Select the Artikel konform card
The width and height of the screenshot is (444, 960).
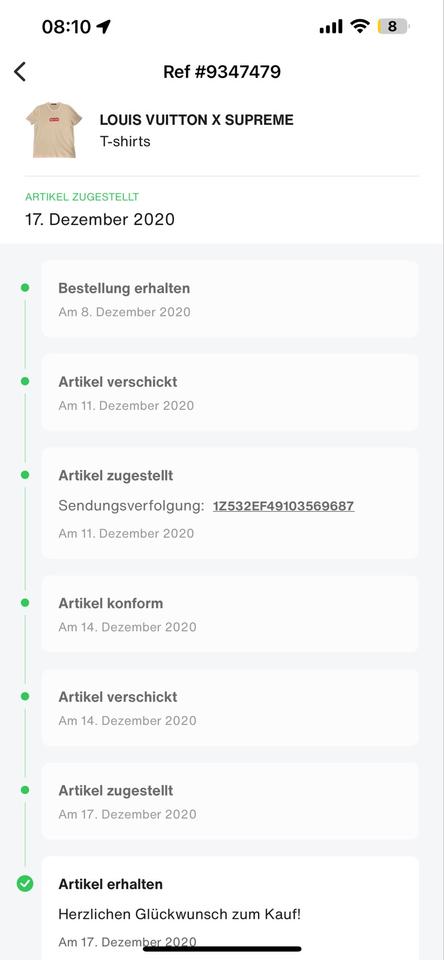(x=230, y=614)
